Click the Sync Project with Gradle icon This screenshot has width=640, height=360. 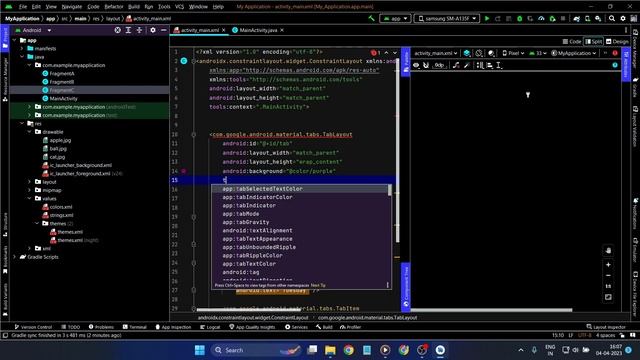(x=576, y=18)
